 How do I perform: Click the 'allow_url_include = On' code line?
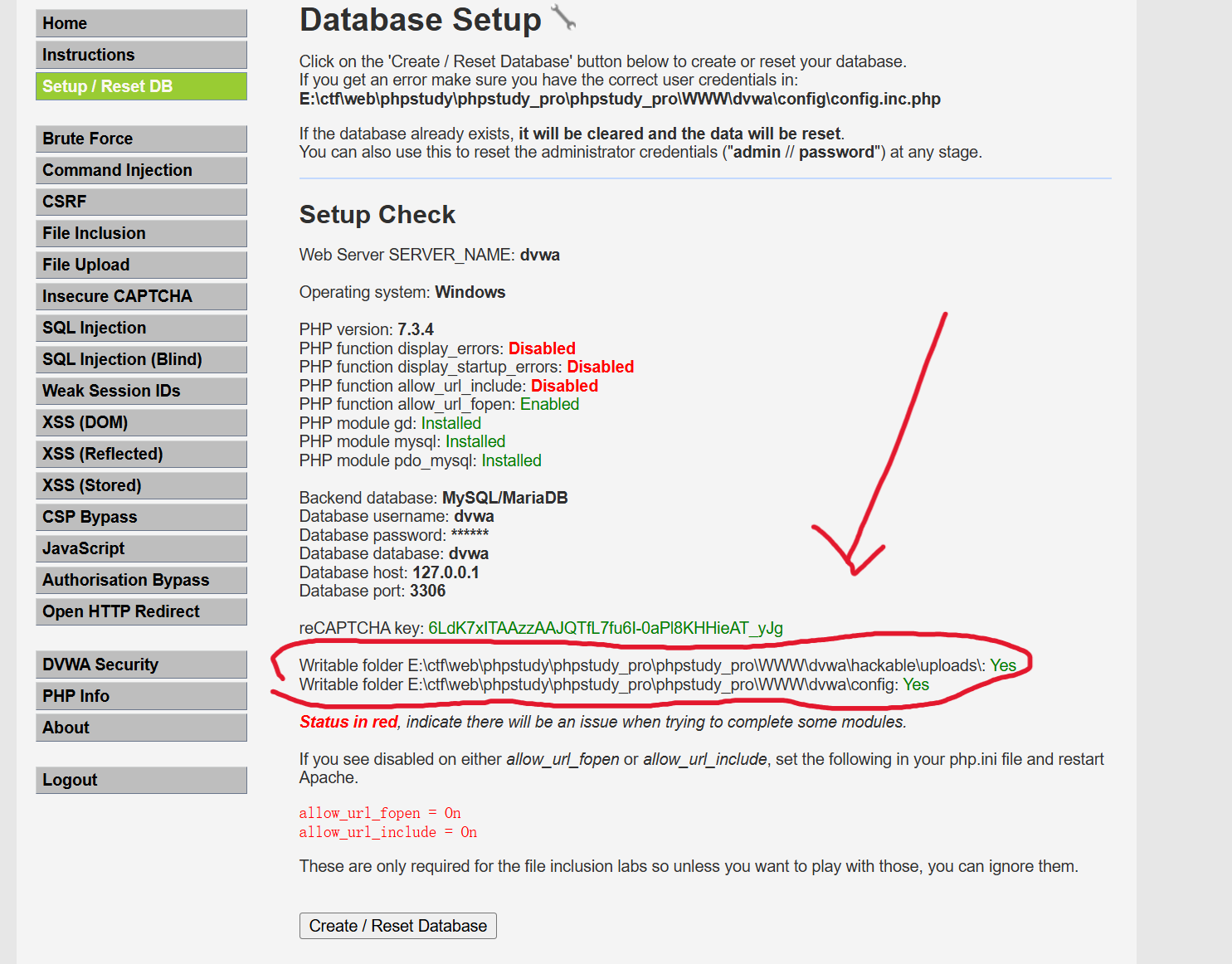(x=388, y=832)
